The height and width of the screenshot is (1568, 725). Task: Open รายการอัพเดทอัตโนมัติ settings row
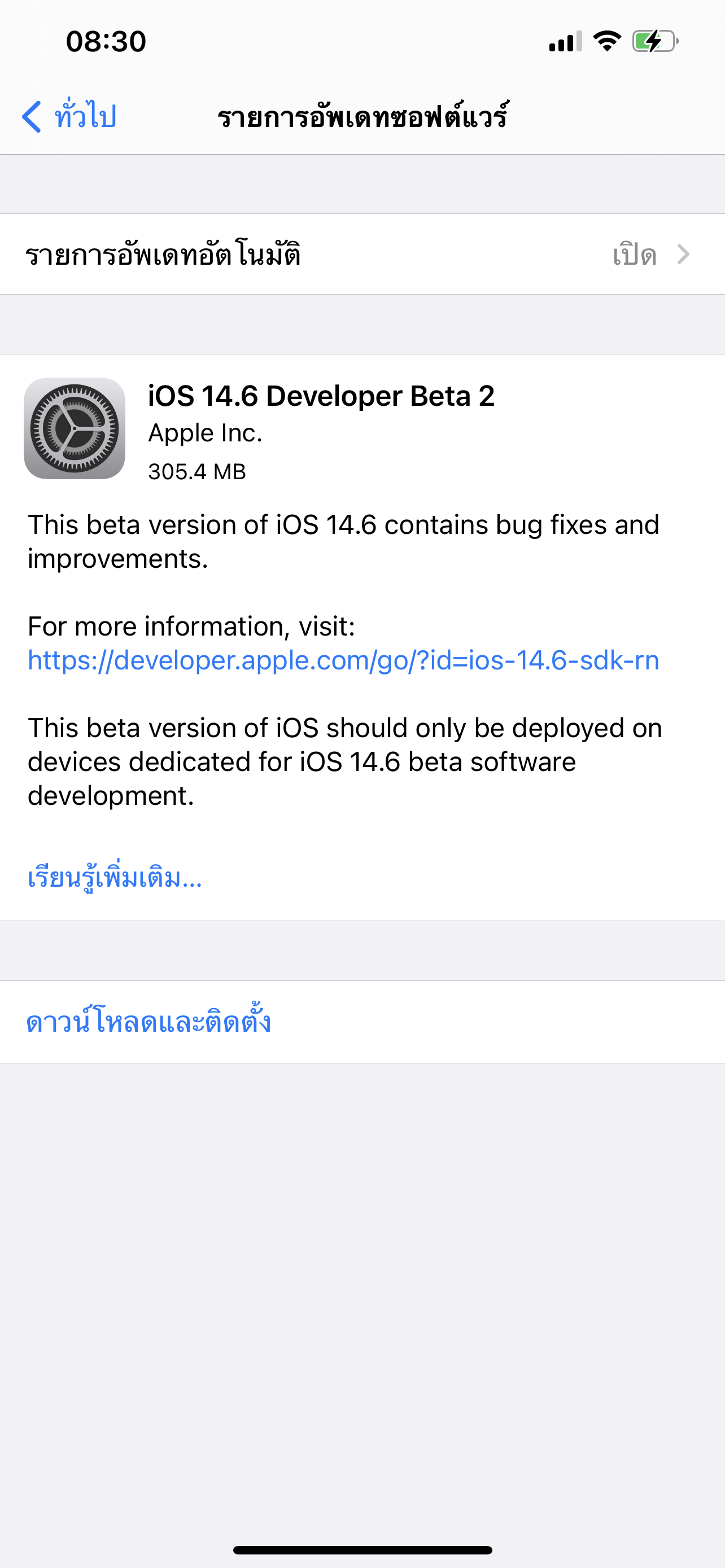pyautogui.click(x=362, y=254)
